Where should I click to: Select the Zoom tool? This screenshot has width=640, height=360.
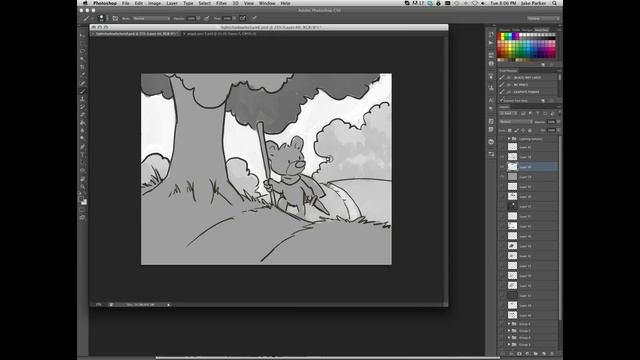(83, 186)
